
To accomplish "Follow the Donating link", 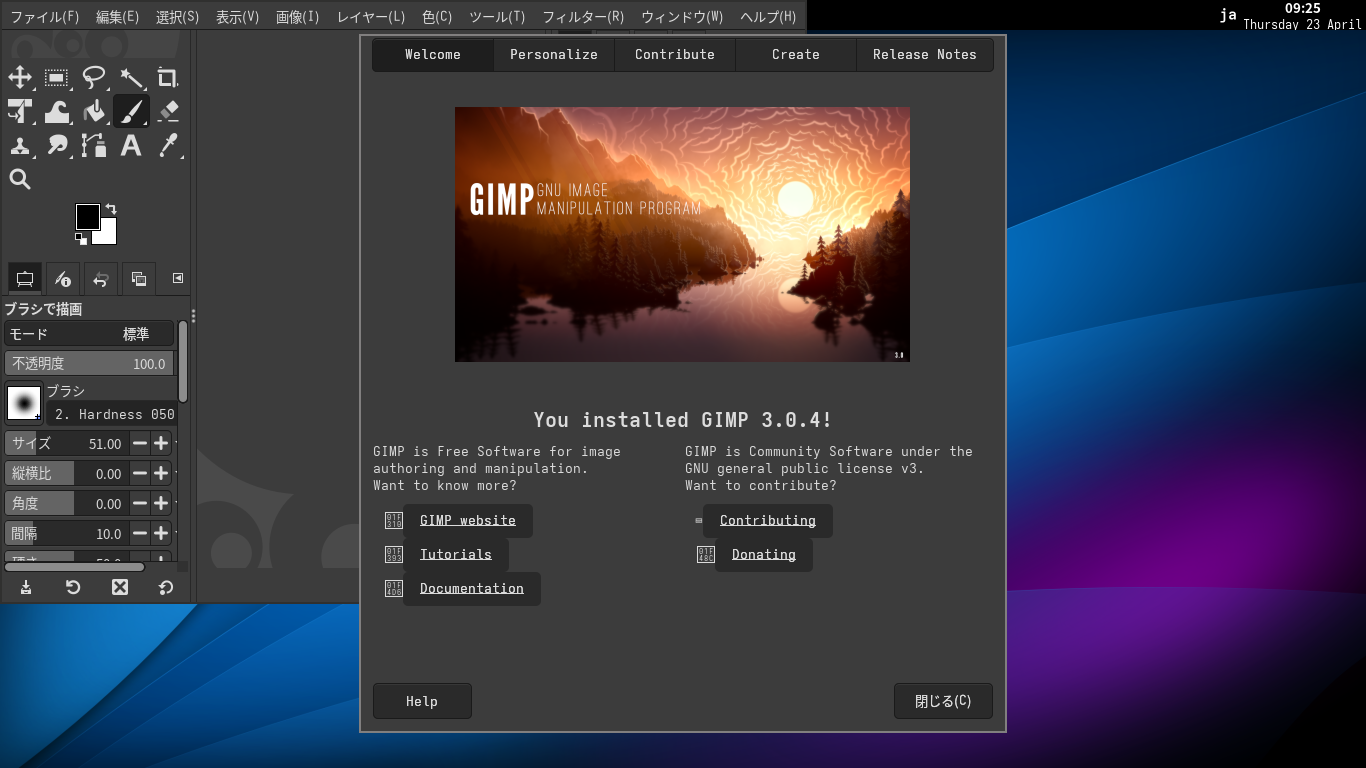I will [762, 554].
